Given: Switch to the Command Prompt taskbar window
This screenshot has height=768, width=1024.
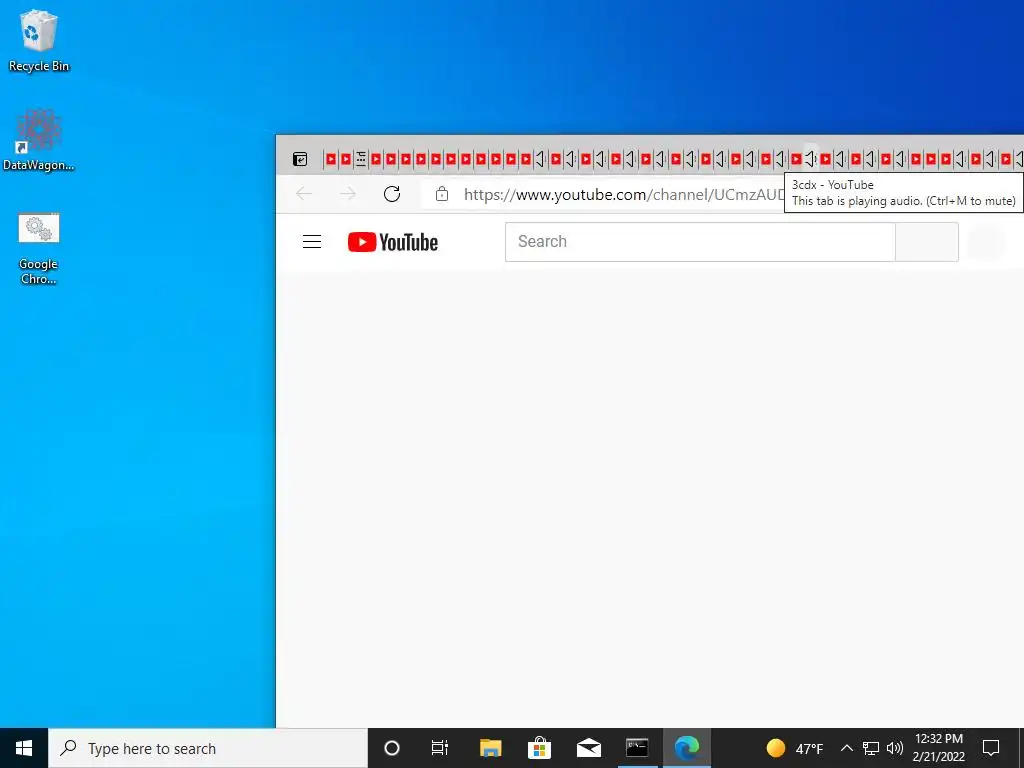Looking at the screenshot, I should (637, 748).
